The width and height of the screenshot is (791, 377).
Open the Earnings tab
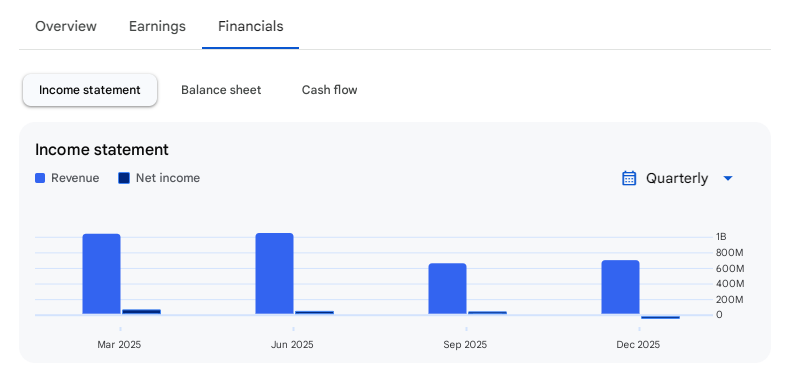pyautogui.click(x=157, y=26)
